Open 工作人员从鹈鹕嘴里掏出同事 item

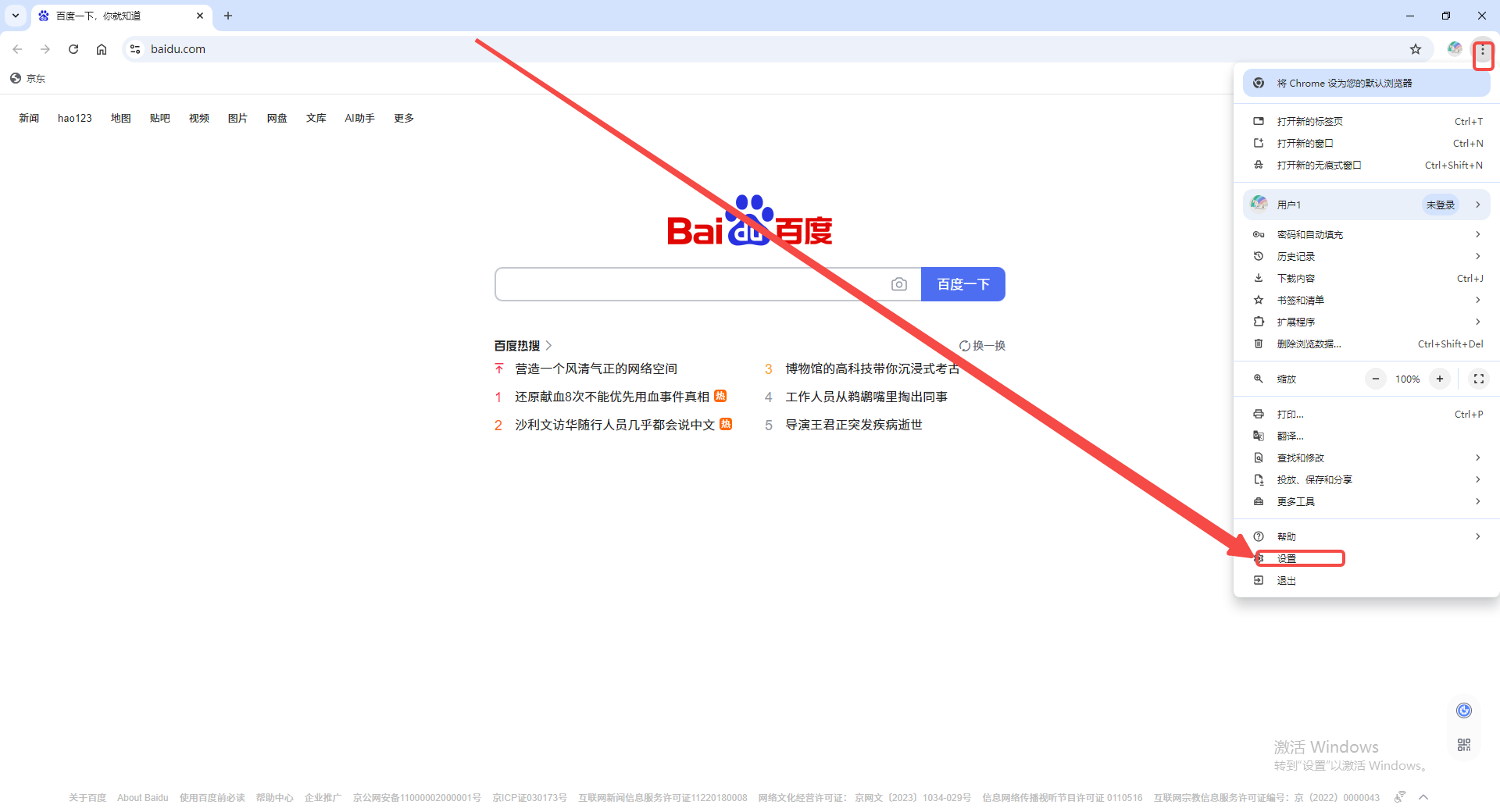(866, 397)
